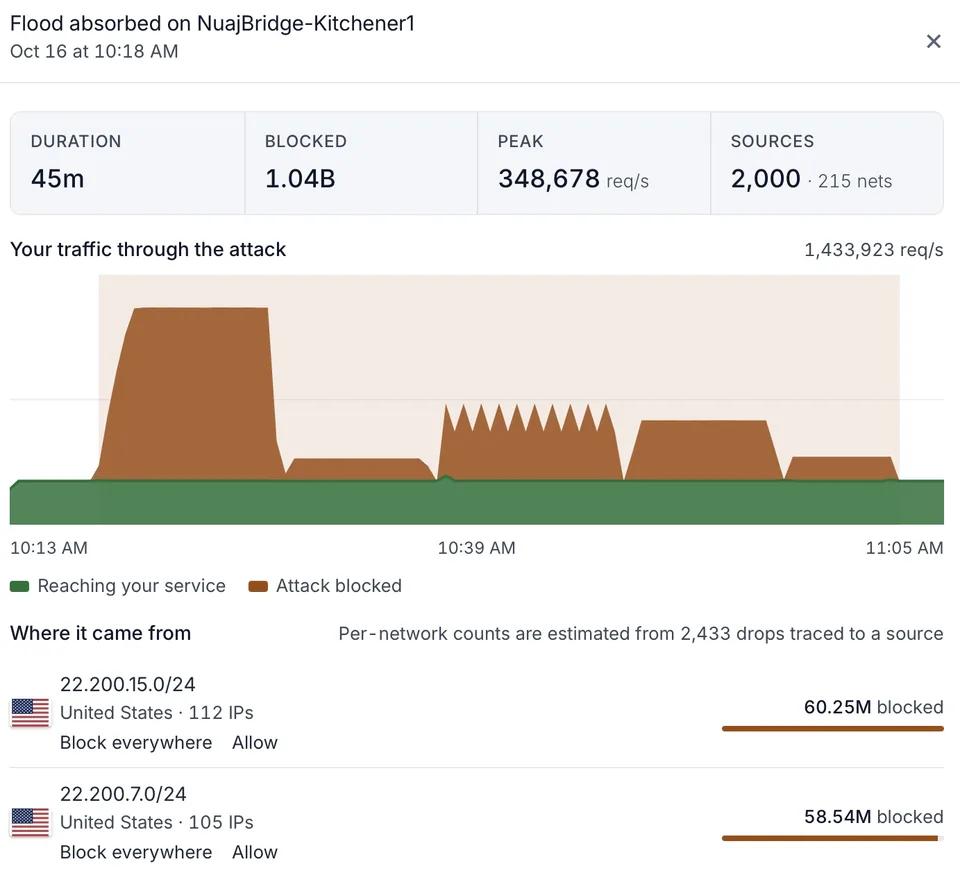Click the 'Oct 16 at 10:18 AM' timestamp
Screen dimensions: 960x873
click(94, 51)
